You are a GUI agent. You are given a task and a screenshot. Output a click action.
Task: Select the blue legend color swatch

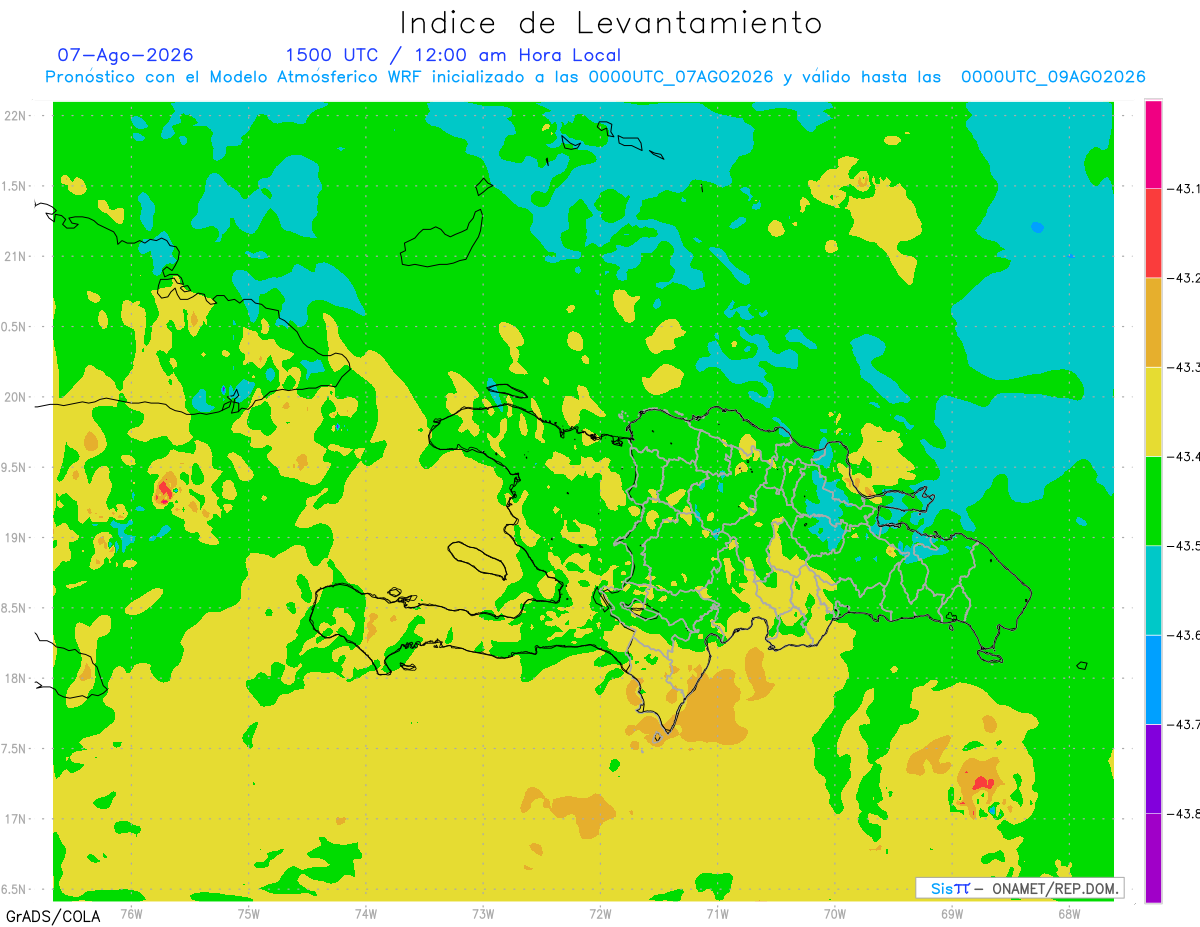1153,679
